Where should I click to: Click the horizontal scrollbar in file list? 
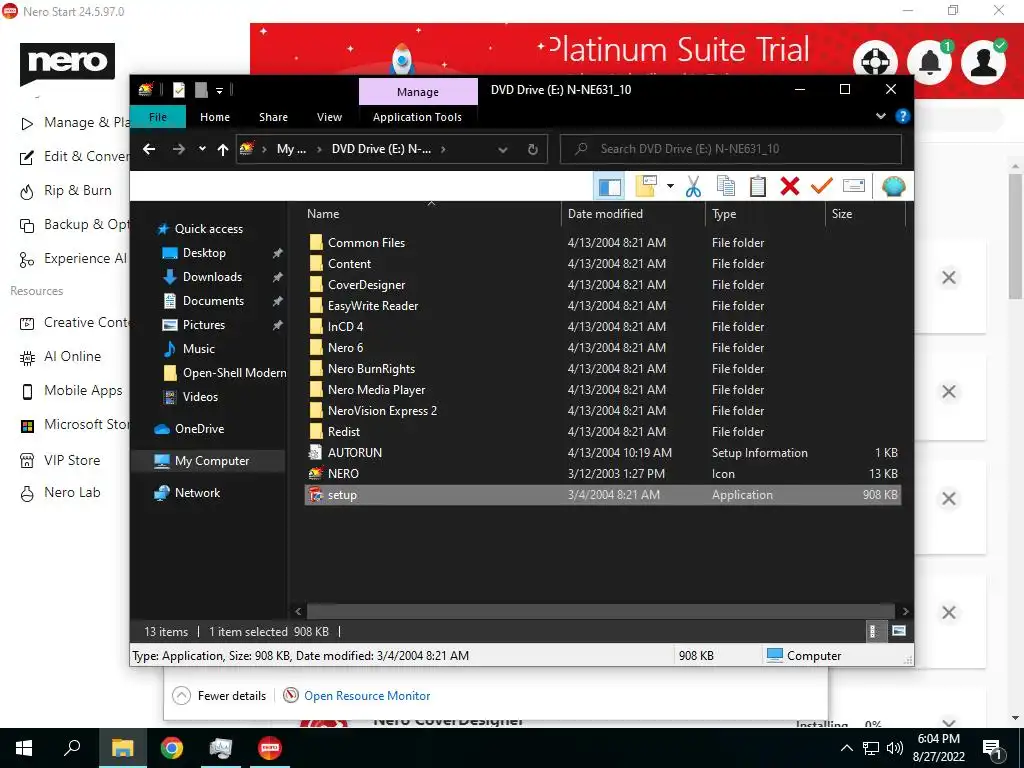[600, 611]
